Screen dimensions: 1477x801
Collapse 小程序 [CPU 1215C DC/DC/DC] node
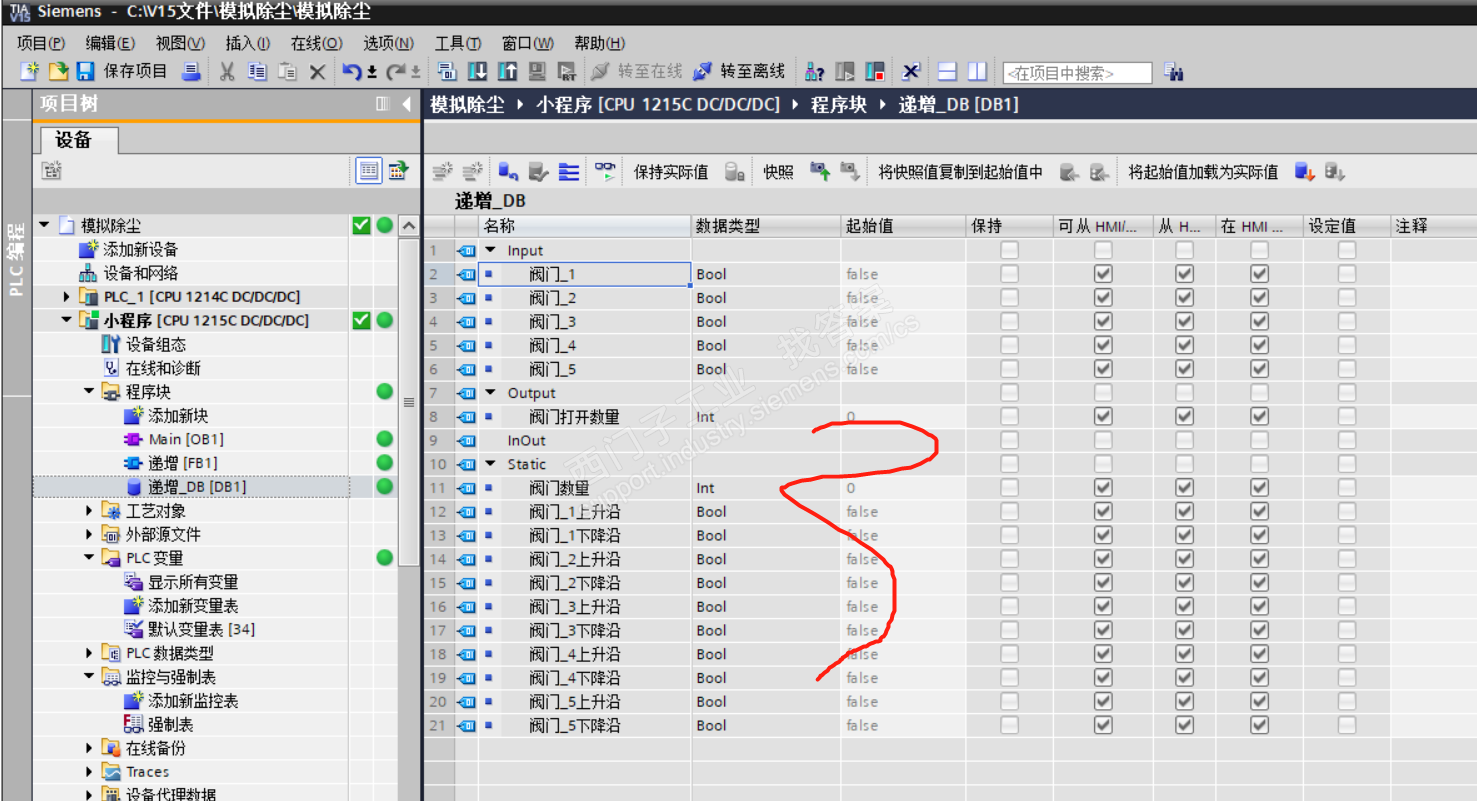pyautogui.click(x=67, y=320)
